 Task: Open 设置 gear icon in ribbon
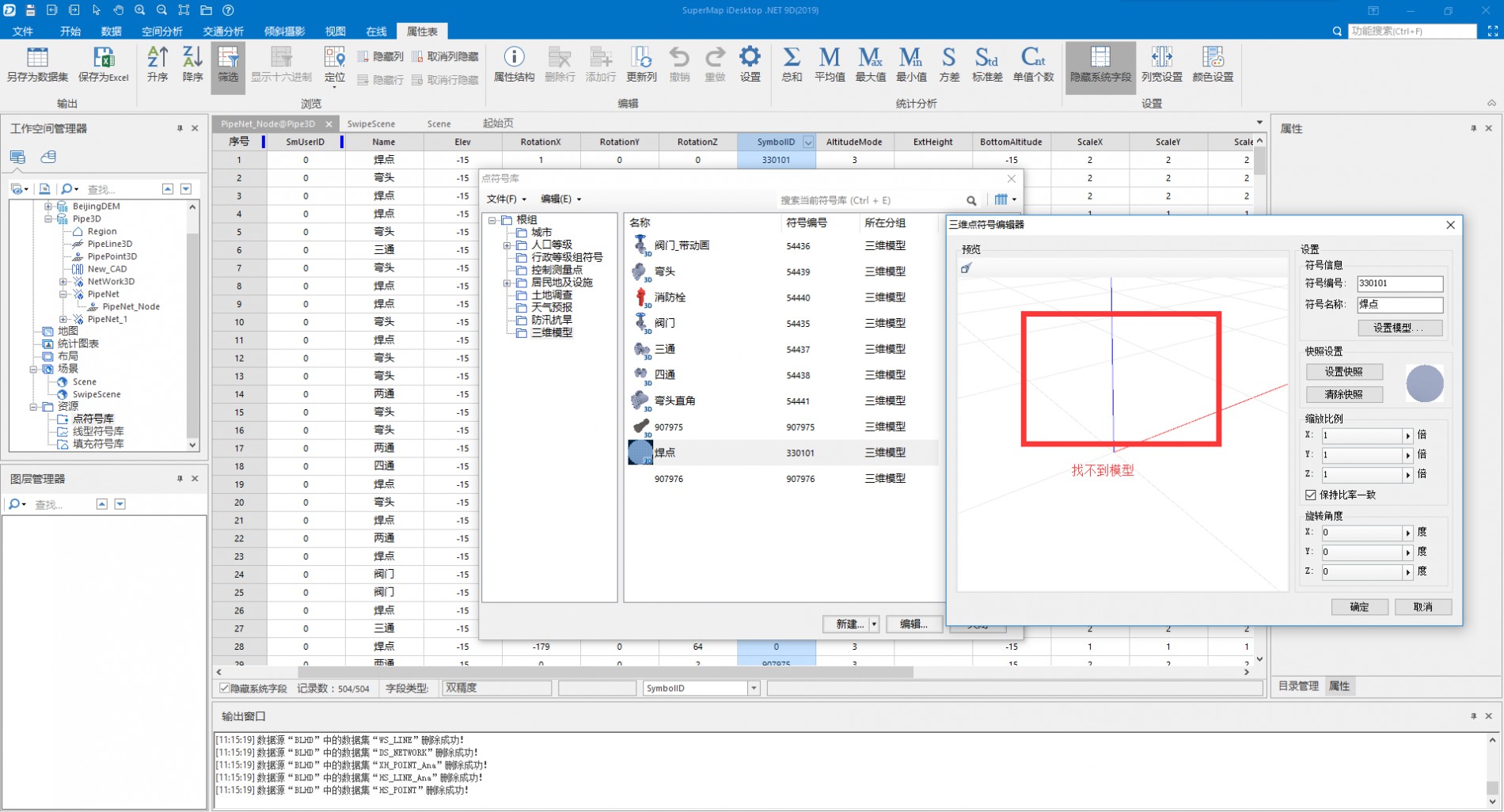pyautogui.click(x=750, y=65)
